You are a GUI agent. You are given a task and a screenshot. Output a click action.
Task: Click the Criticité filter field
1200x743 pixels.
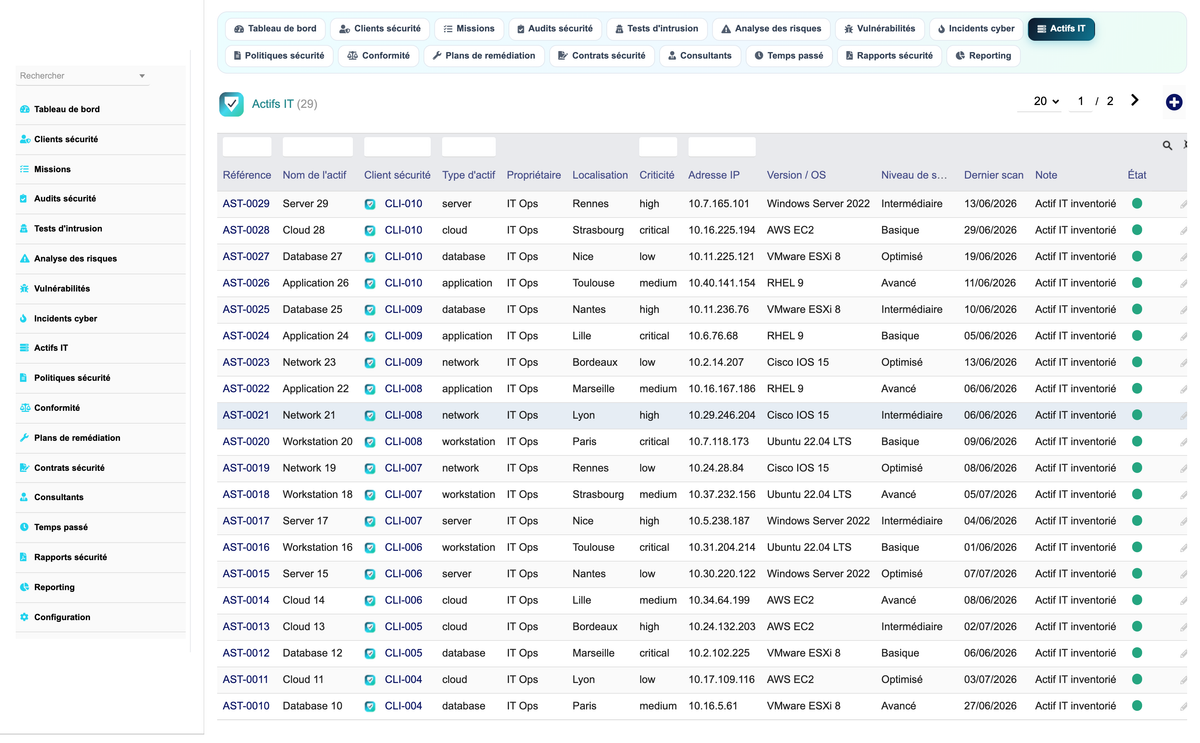pyautogui.click(x=658, y=147)
